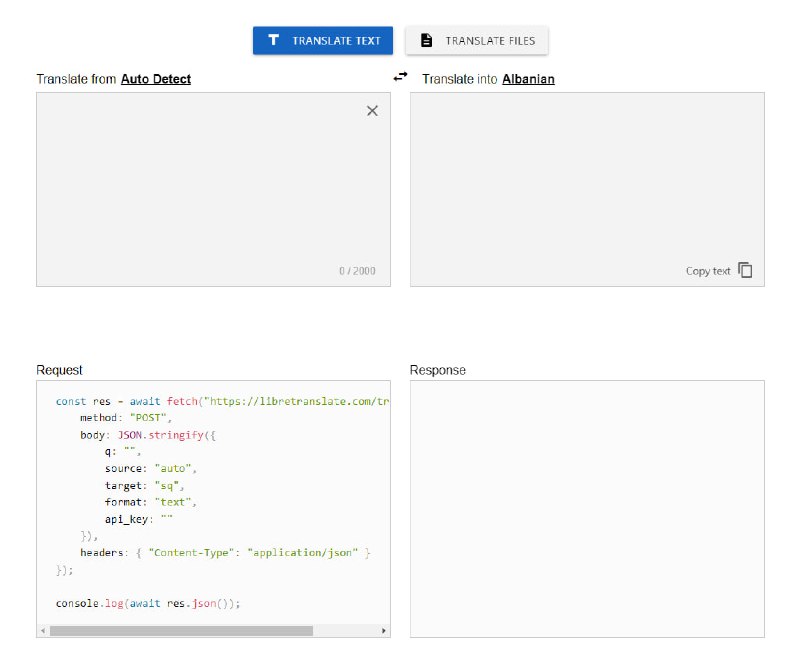Click the "Request" section heading
Viewport: 800px width, 660px height.
click(x=59, y=370)
